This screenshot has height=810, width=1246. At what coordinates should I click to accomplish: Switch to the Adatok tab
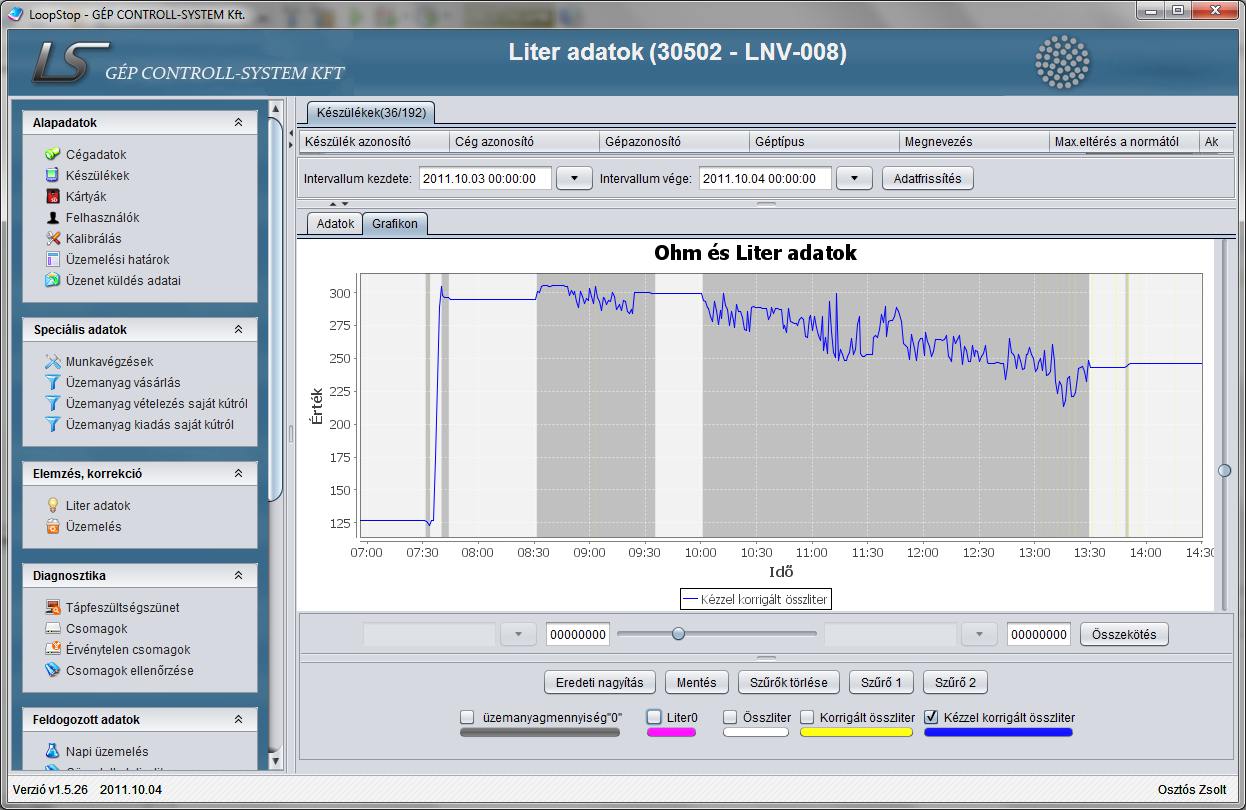[x=335, y=224]
